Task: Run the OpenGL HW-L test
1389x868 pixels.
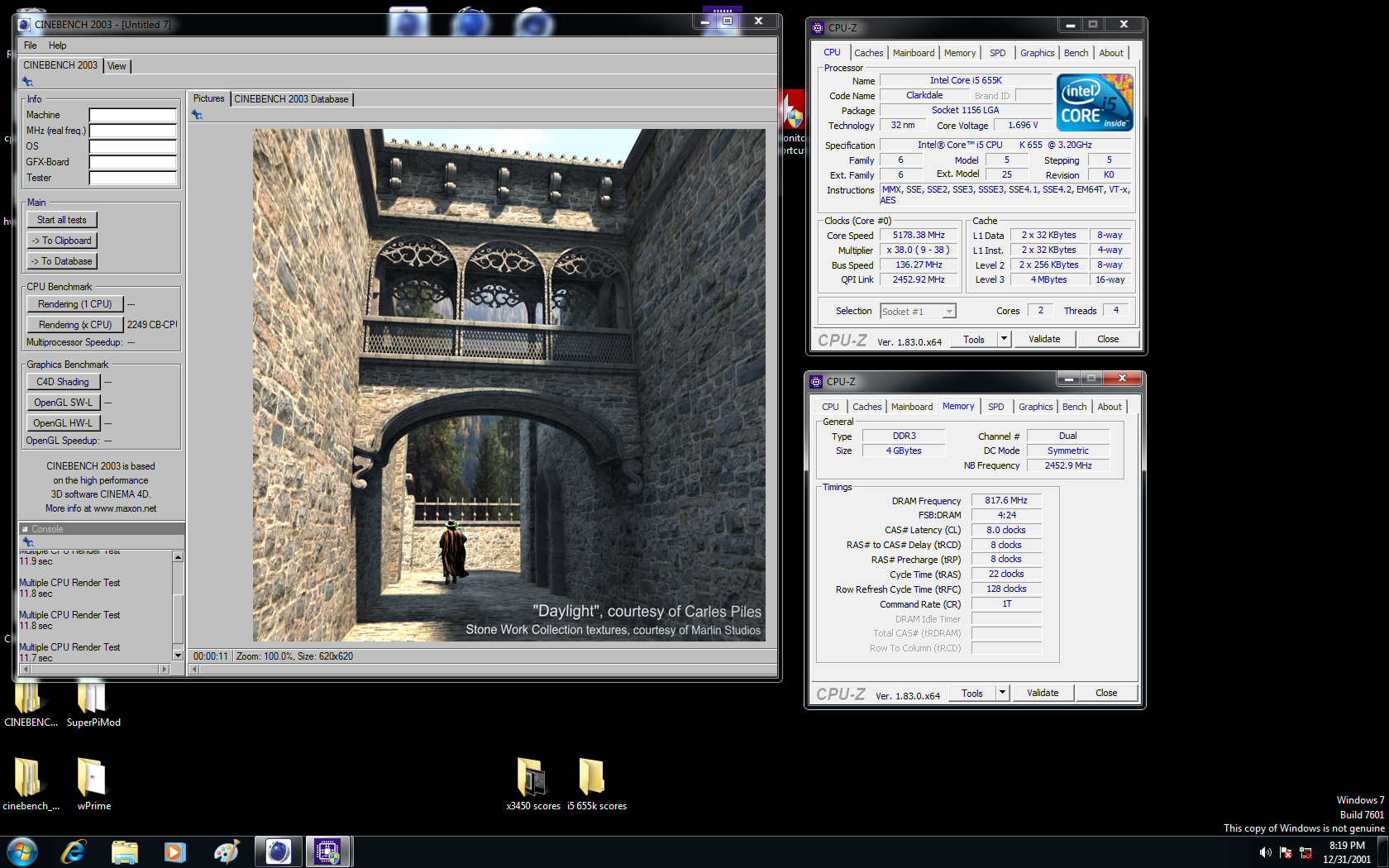Action: (x=64, y=423)
